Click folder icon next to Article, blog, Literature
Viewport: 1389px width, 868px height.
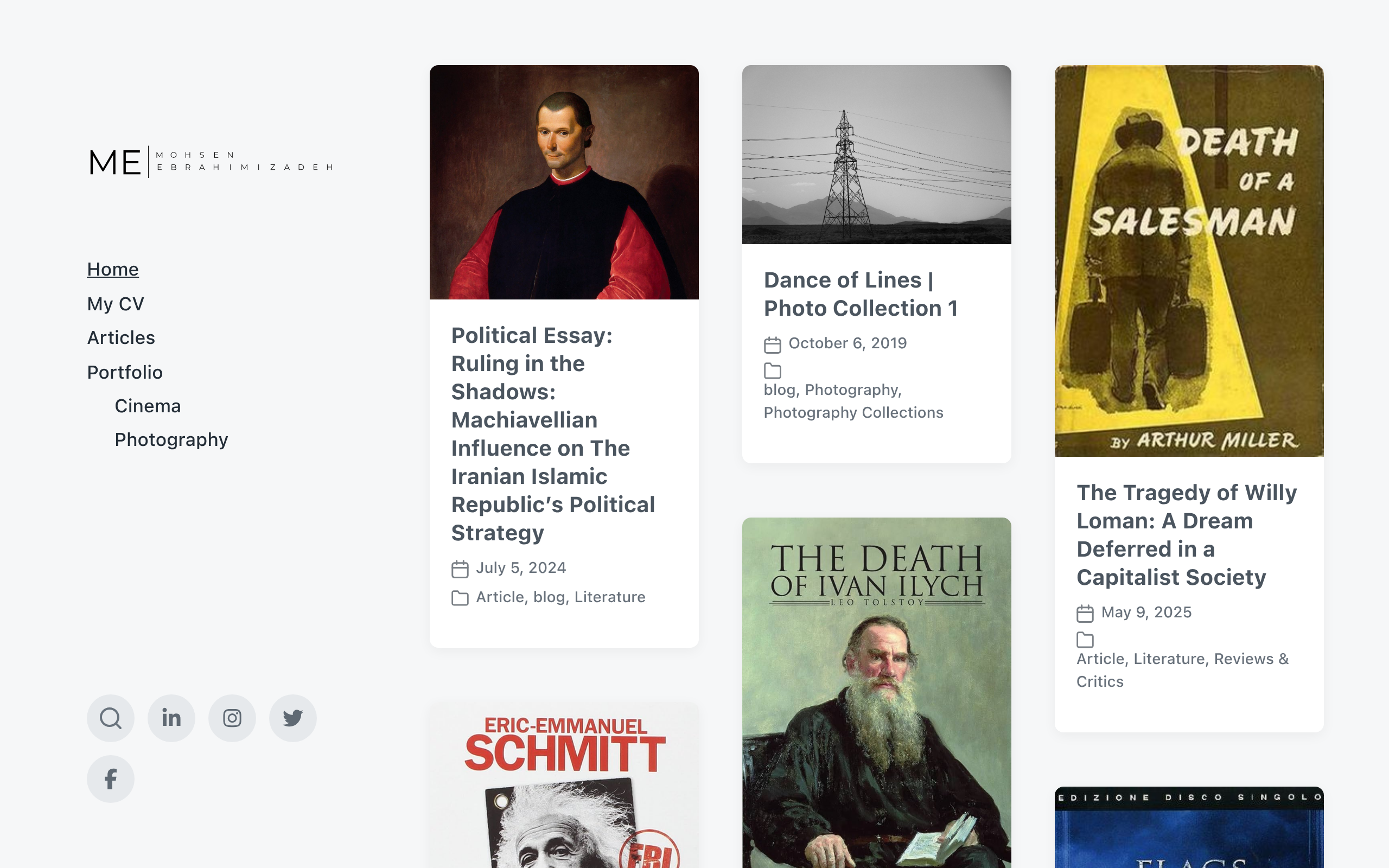[460, 598]
